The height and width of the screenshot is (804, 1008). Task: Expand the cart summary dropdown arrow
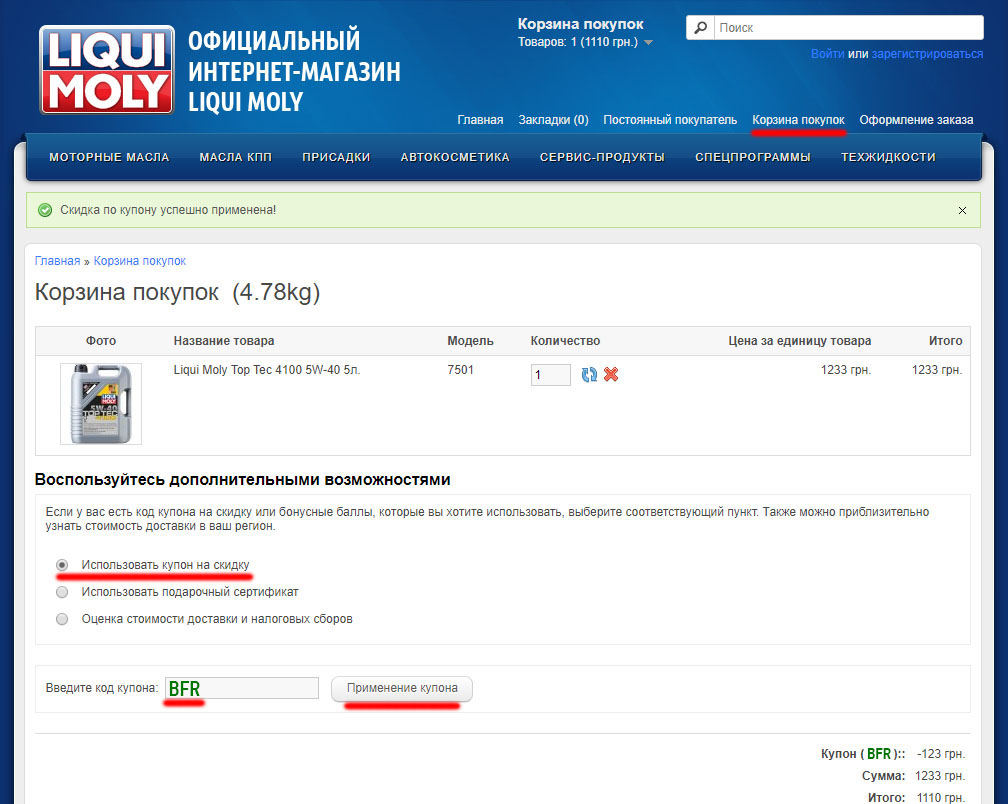(x=648, y=43)
